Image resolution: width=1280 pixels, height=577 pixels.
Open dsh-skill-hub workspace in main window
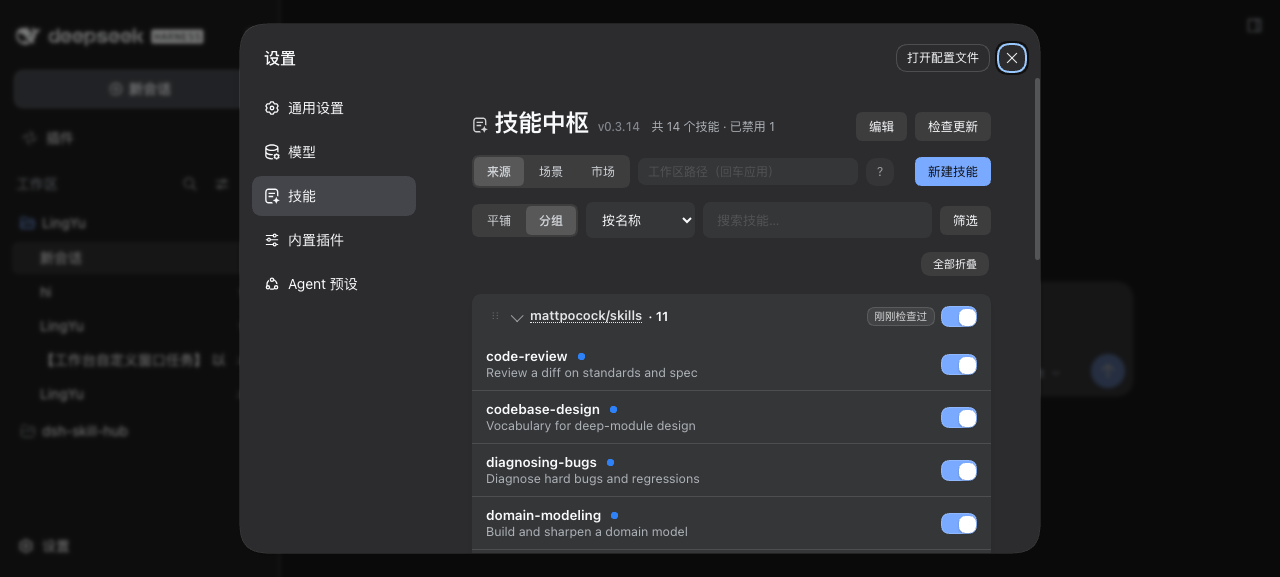[x=74, y=431]
